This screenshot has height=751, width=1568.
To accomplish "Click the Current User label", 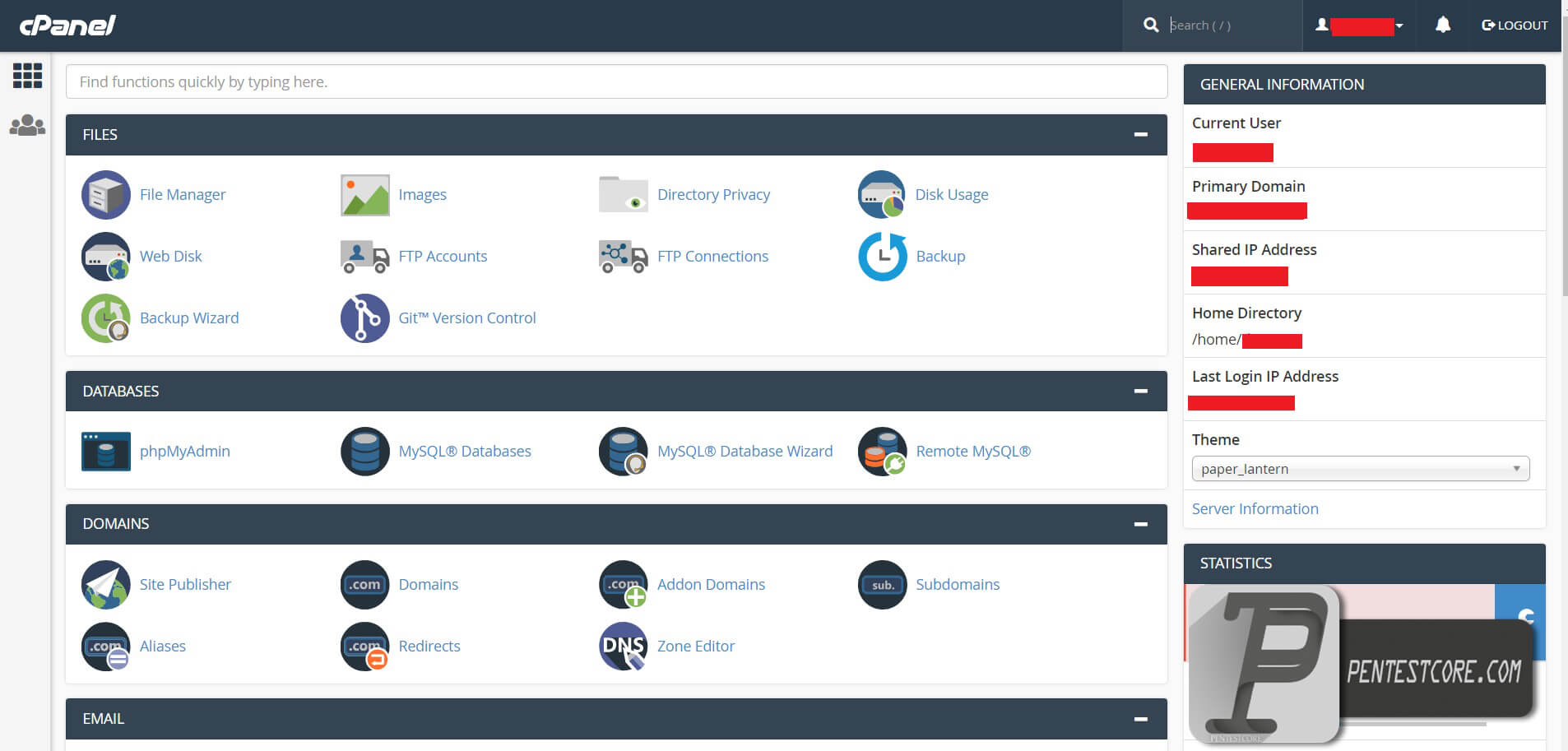I will [x=1236, y=123].
